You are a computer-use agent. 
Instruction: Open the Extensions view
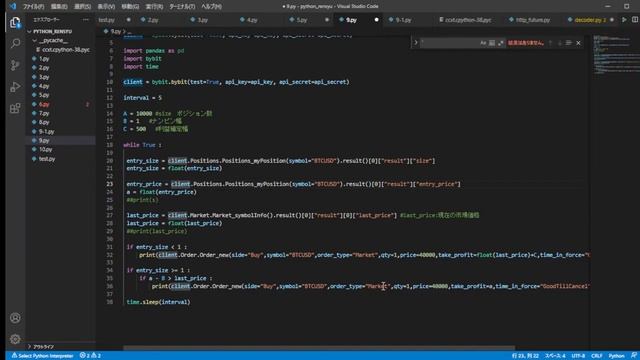15,108
